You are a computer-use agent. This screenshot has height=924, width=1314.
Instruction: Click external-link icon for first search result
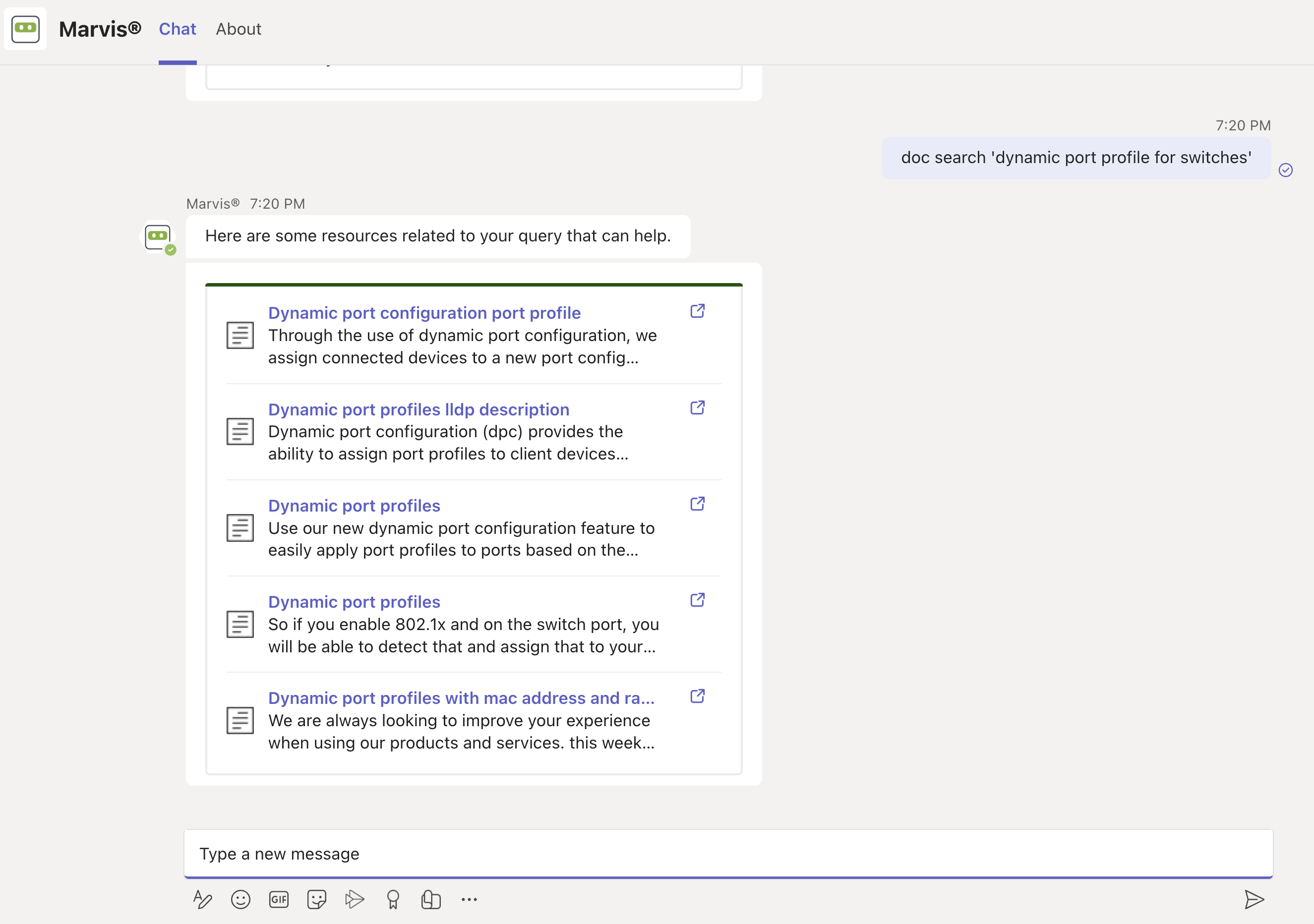pos(697,311)
